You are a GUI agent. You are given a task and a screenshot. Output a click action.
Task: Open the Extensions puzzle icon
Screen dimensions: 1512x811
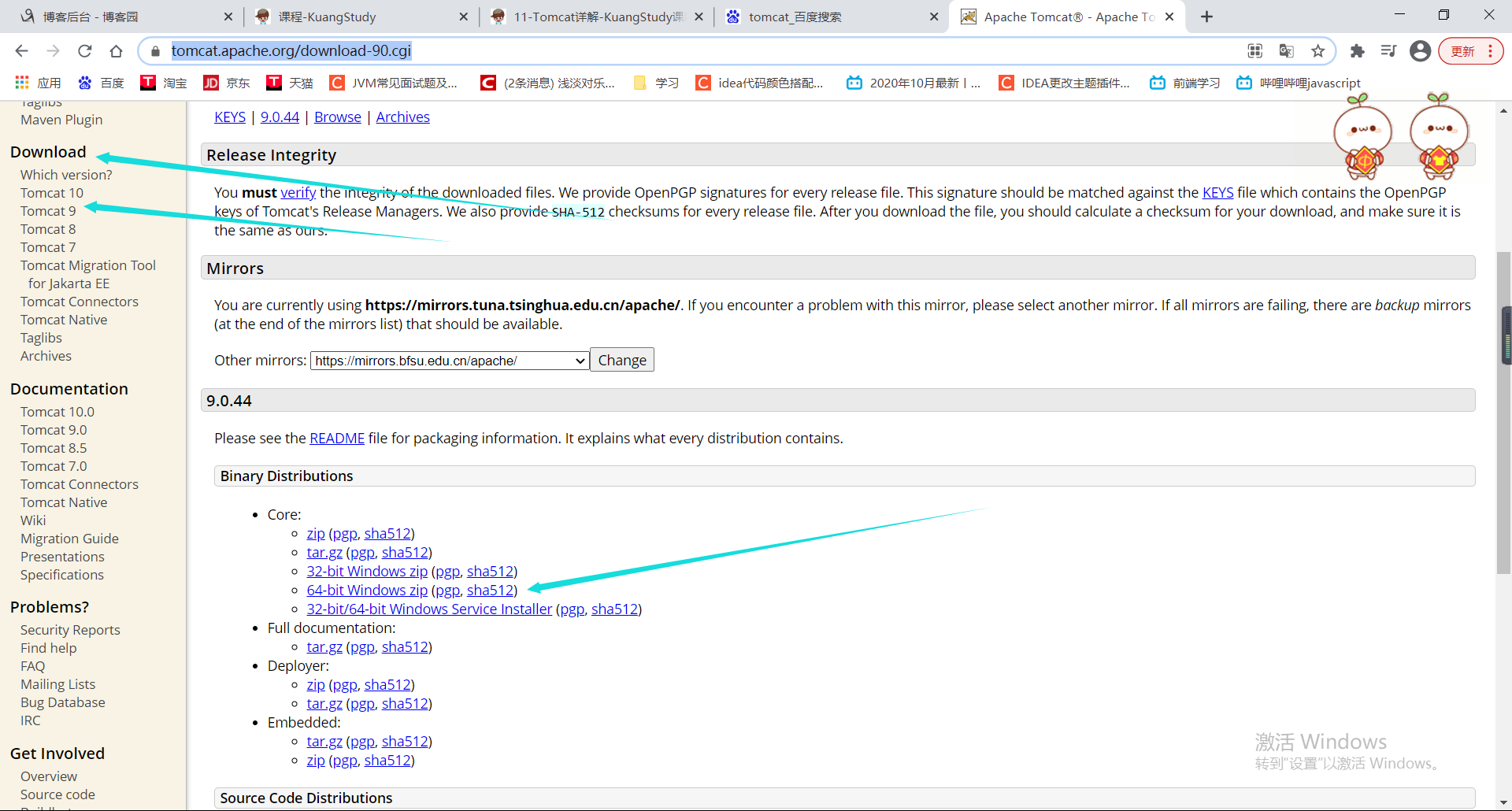click(1357, 51)
